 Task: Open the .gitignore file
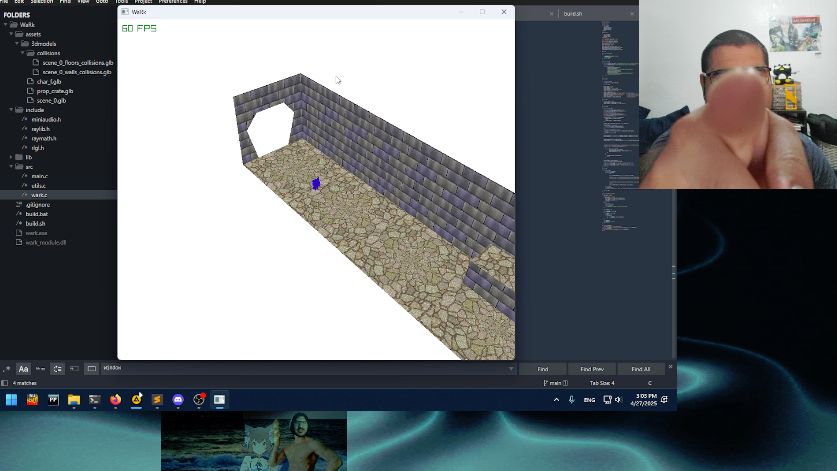[x=38, y=205]
